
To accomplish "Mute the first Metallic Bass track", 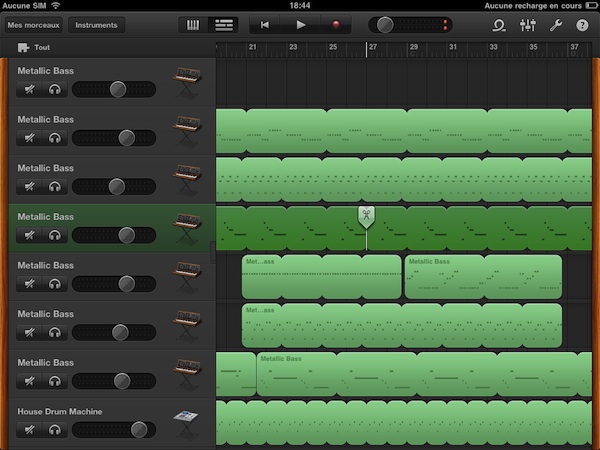I will tap(29, 90).
